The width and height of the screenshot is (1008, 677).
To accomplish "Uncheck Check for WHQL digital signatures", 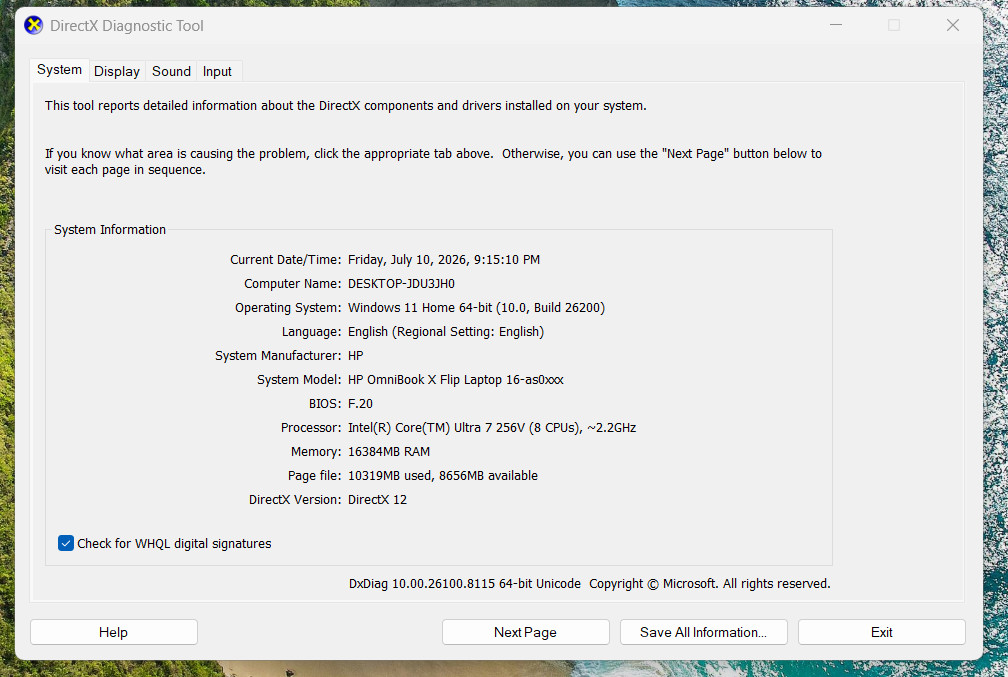I will pyautogui.click(x=66, y=543).
